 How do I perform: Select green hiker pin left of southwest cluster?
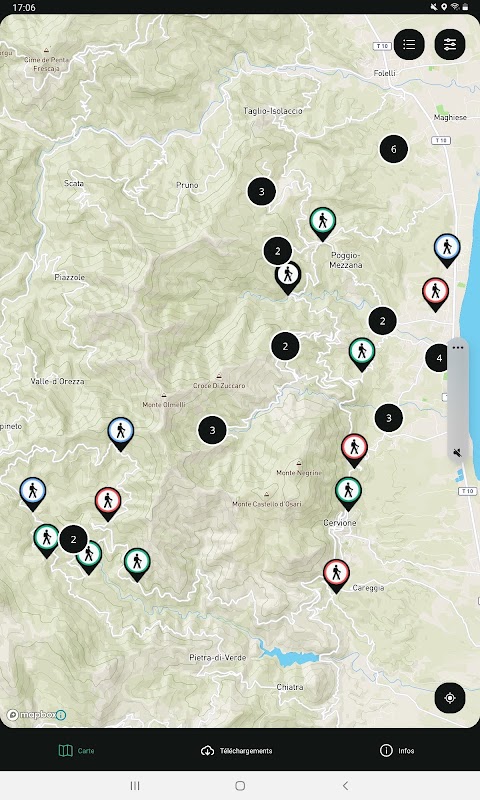point(46,541)
